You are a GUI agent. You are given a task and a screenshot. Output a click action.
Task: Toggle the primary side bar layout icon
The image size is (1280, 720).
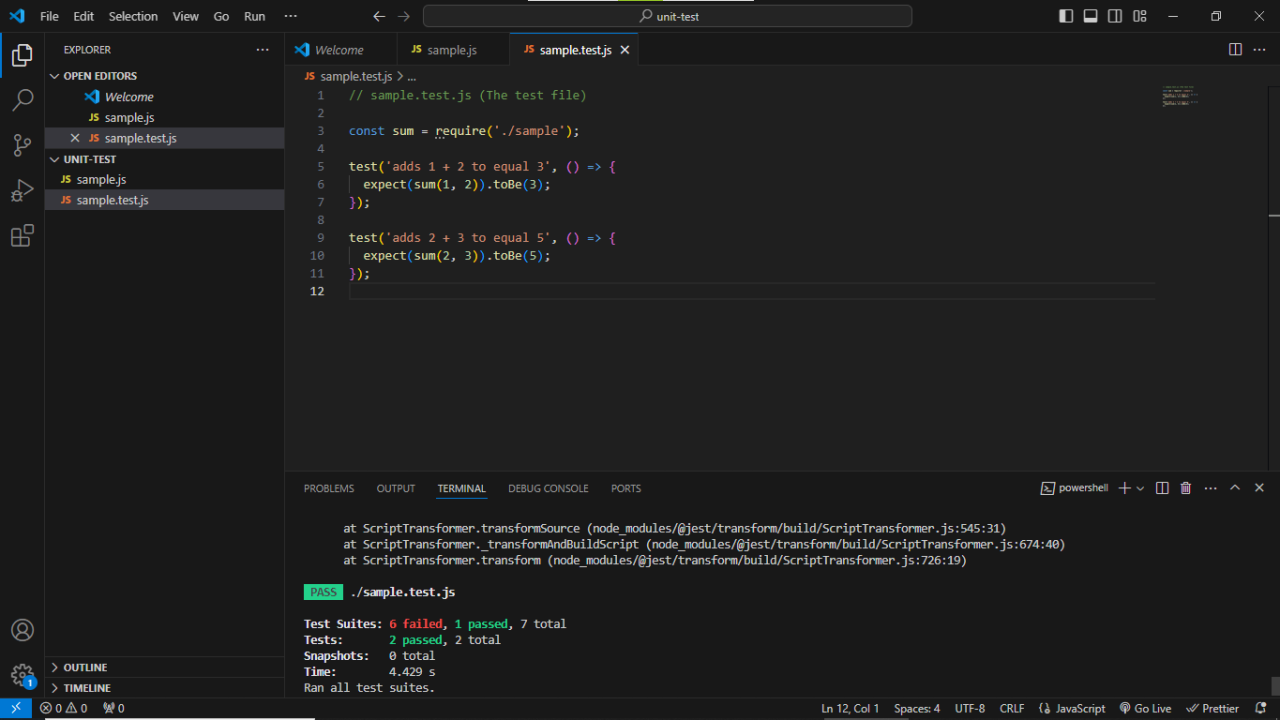click(1066, 16)
